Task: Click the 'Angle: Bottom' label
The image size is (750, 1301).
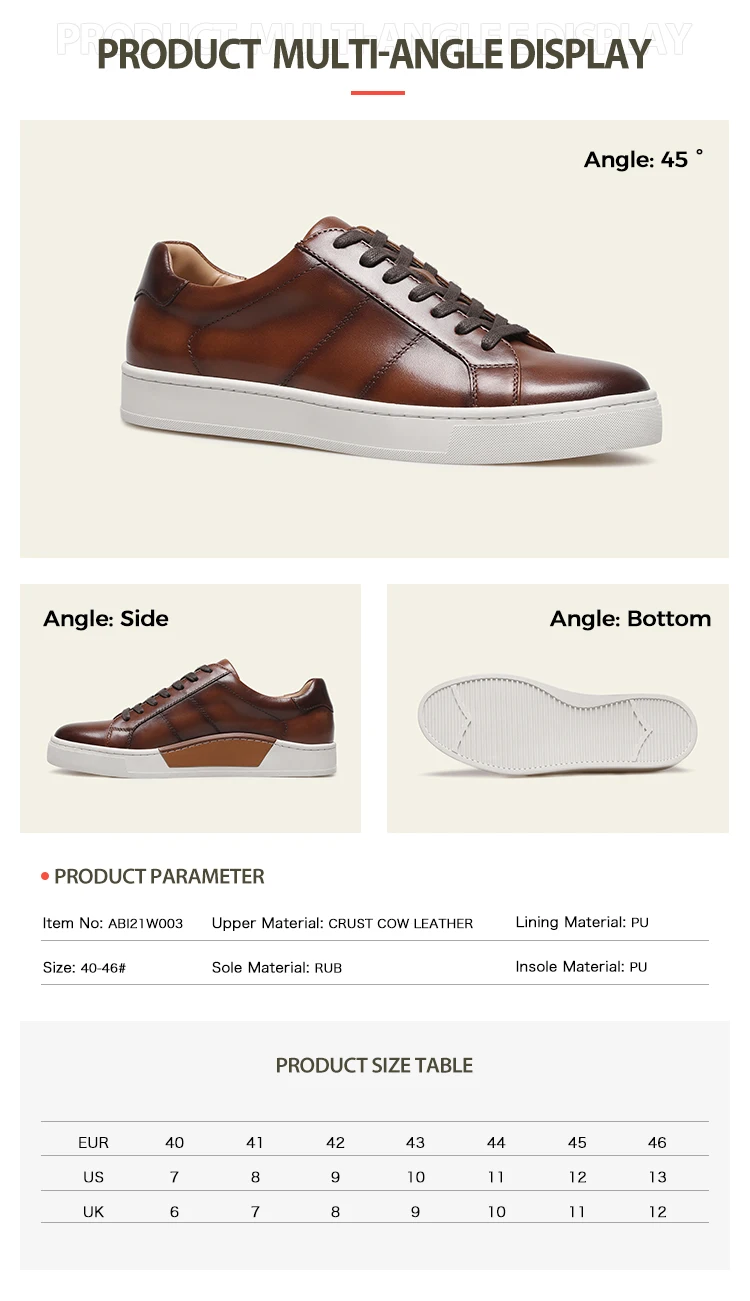Action: [630, 619]
